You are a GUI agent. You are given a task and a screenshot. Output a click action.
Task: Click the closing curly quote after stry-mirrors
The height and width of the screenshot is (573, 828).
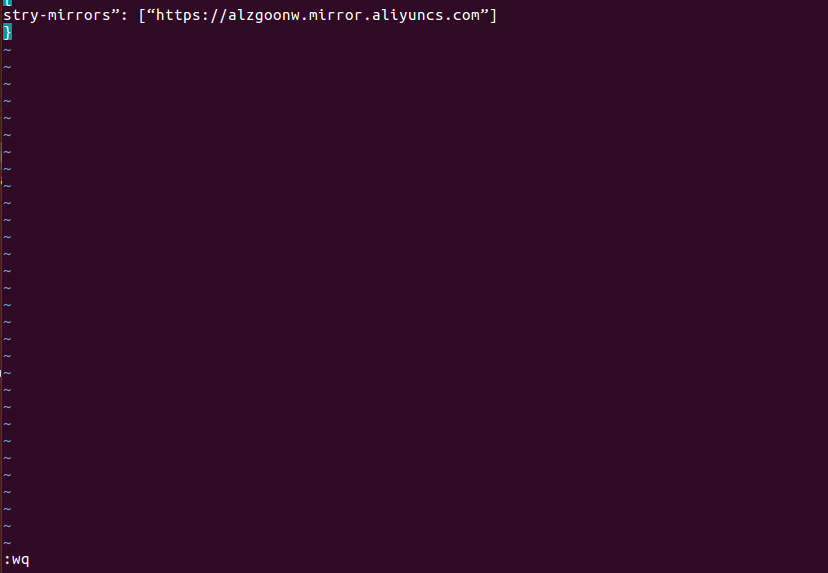[x=116, y=12]
